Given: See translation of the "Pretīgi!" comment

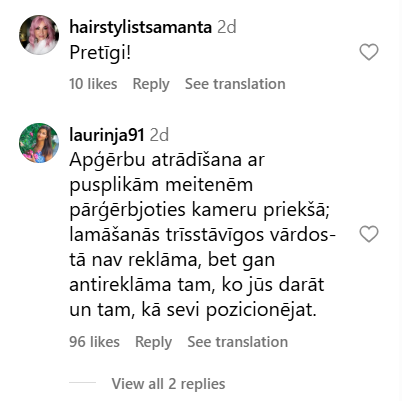Looking at the screenshot, I should click(x=235, y=84).
